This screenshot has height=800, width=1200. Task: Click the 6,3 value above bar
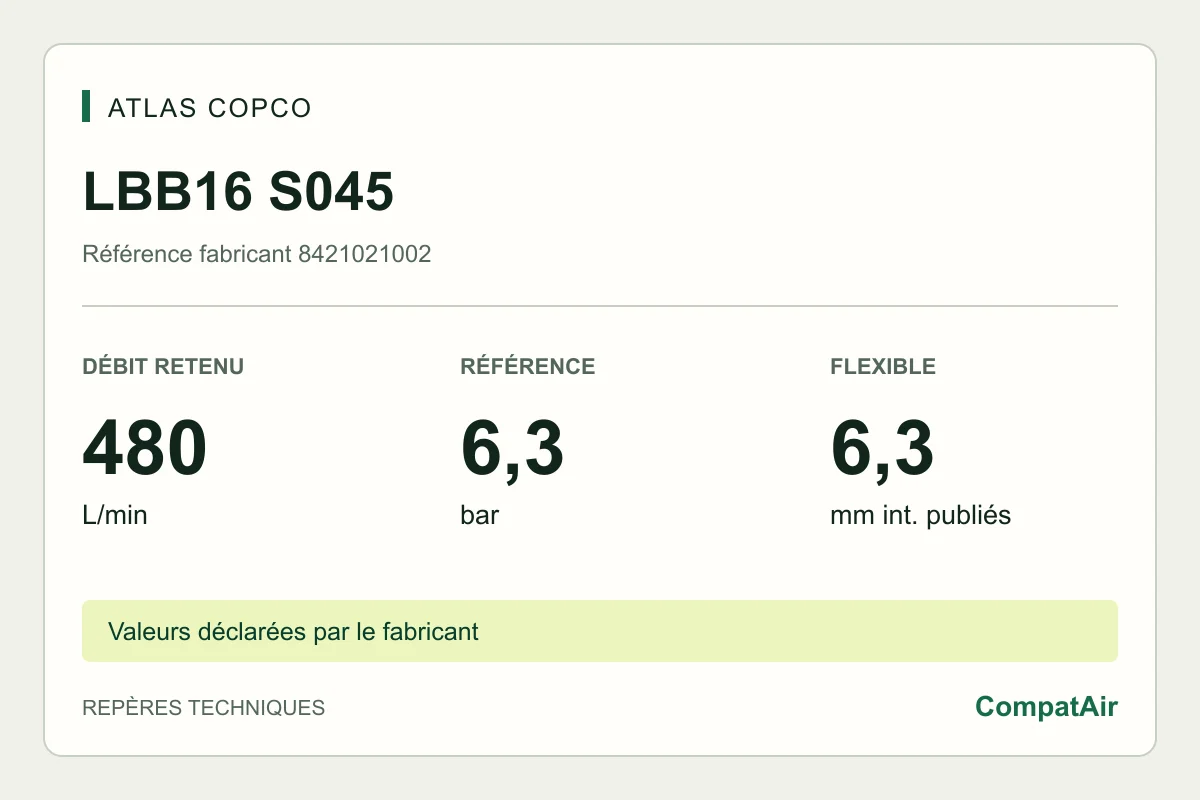tap(512, 449)
